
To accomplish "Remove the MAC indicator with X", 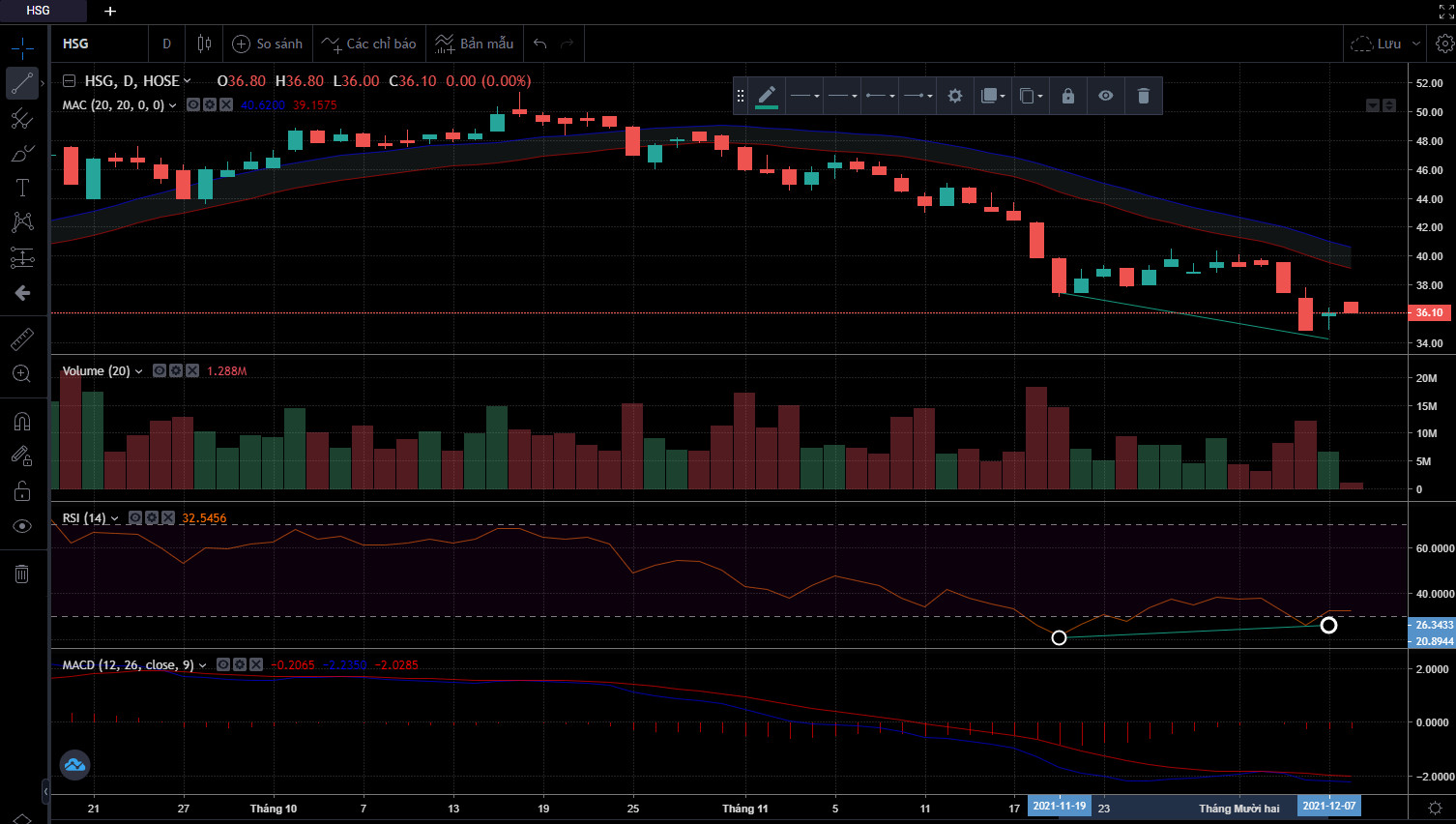I will click(x=226, y=104).
